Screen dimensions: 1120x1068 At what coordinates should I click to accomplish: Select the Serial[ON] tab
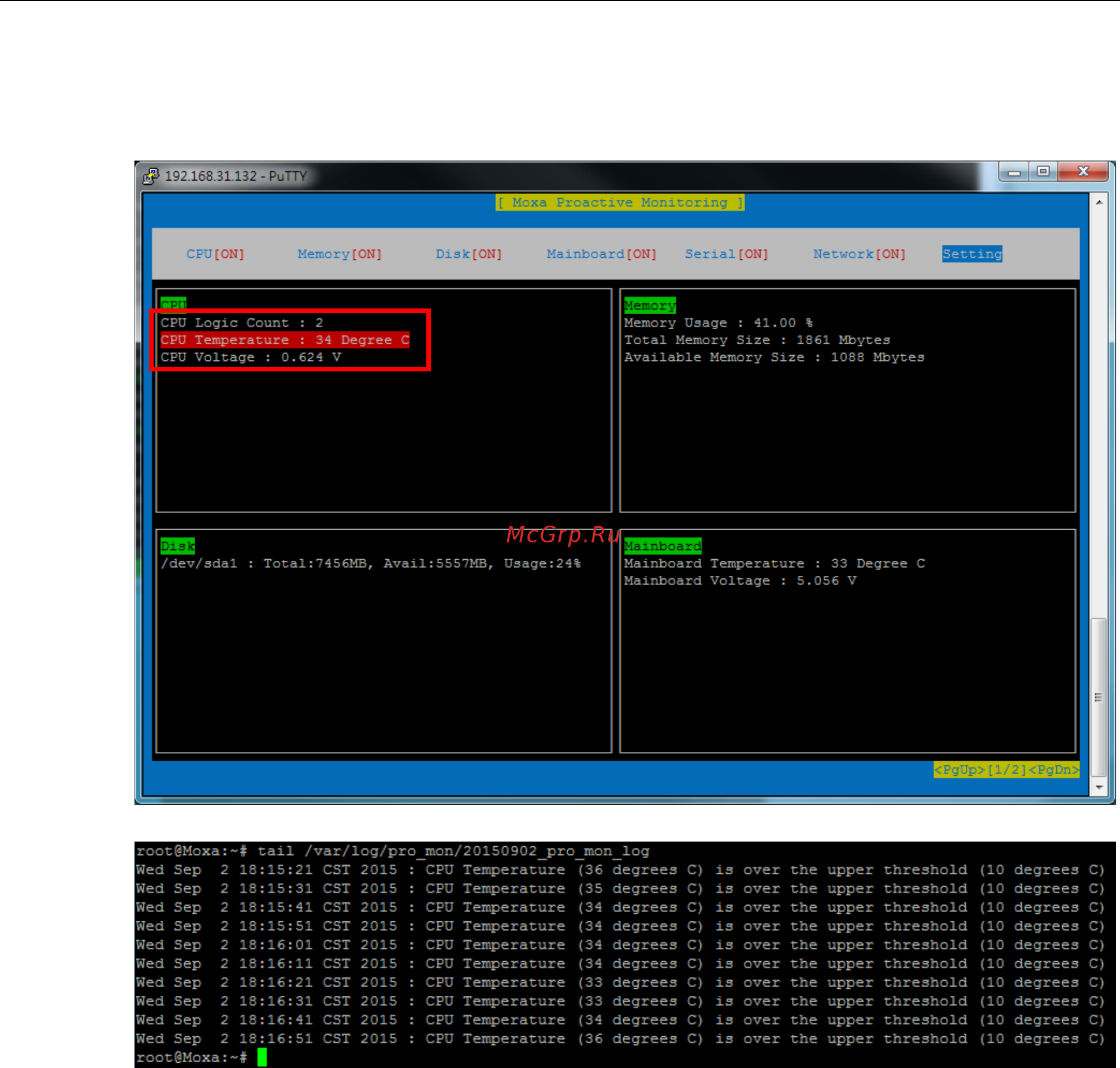[727, 254]
